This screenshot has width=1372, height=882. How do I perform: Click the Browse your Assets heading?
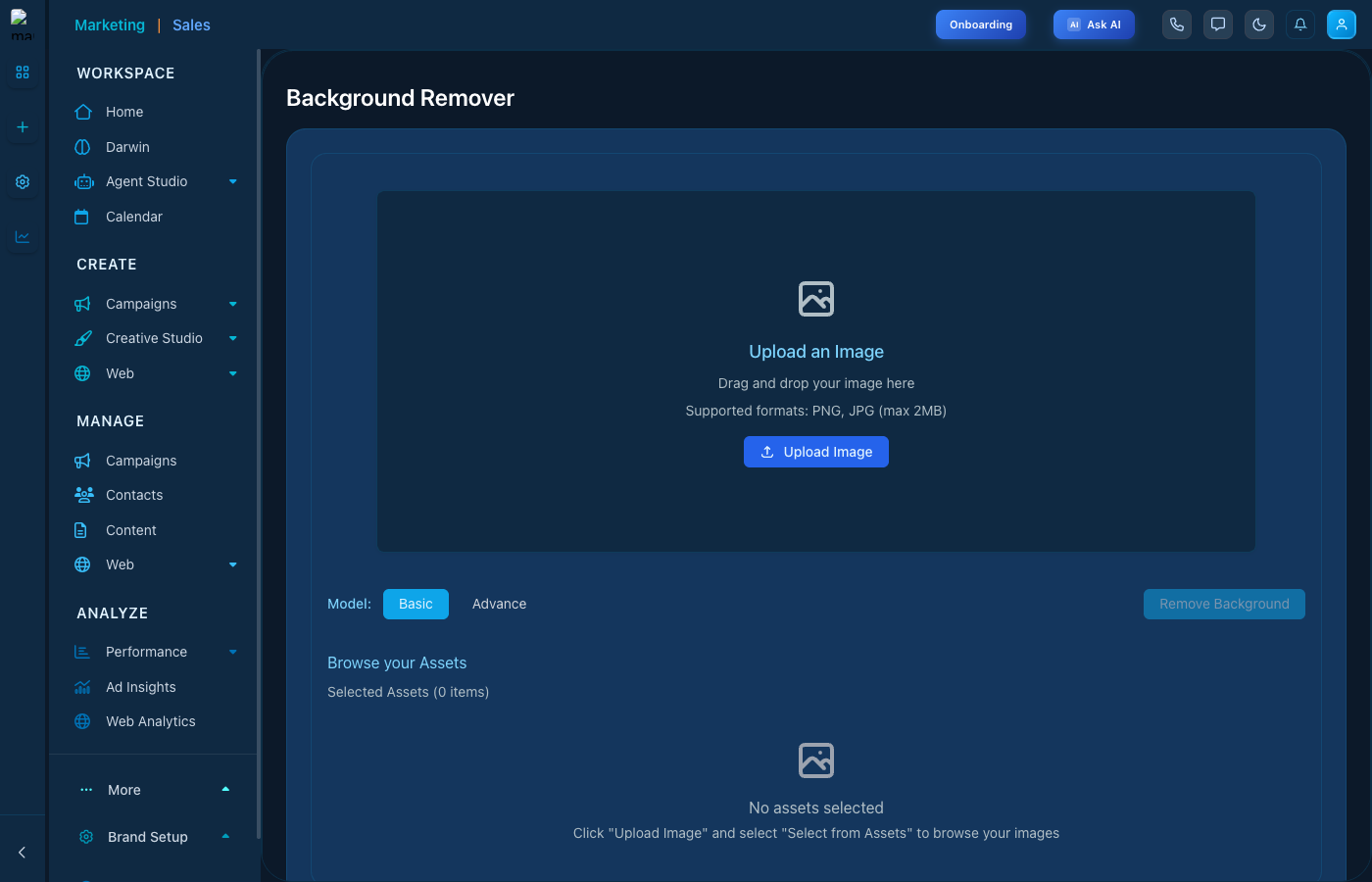coord(397,663)
